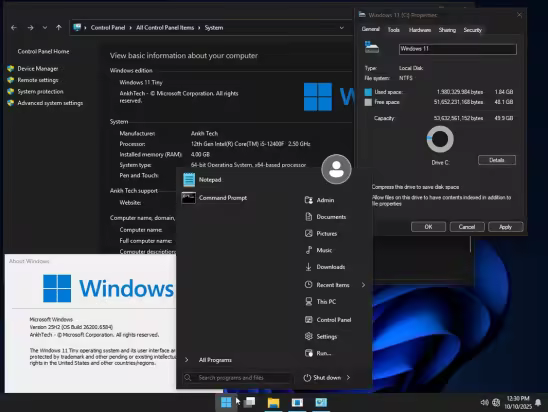
Task: Open File Explorer from the taskbar
Action: [273, 403]
